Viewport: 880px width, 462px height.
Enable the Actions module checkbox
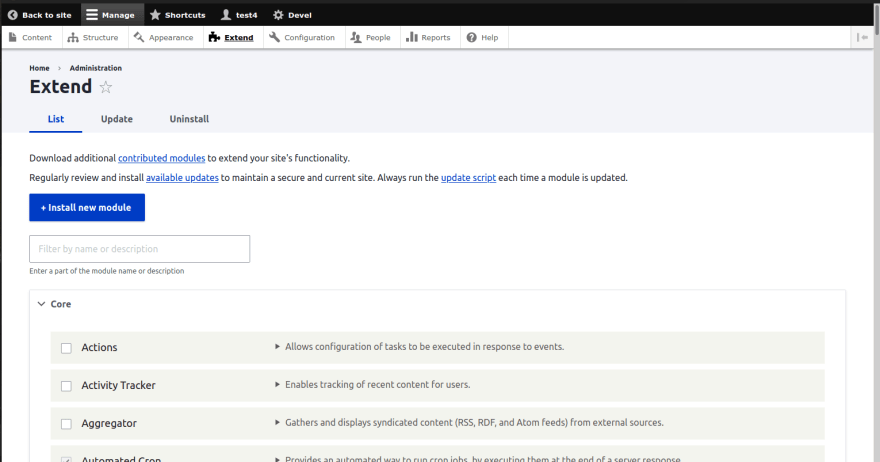66,348
